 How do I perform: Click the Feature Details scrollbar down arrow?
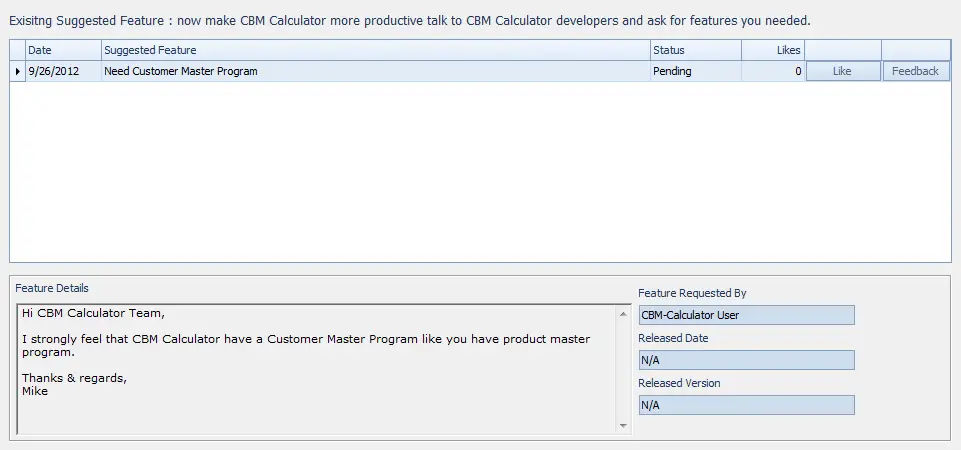[623, 425]
